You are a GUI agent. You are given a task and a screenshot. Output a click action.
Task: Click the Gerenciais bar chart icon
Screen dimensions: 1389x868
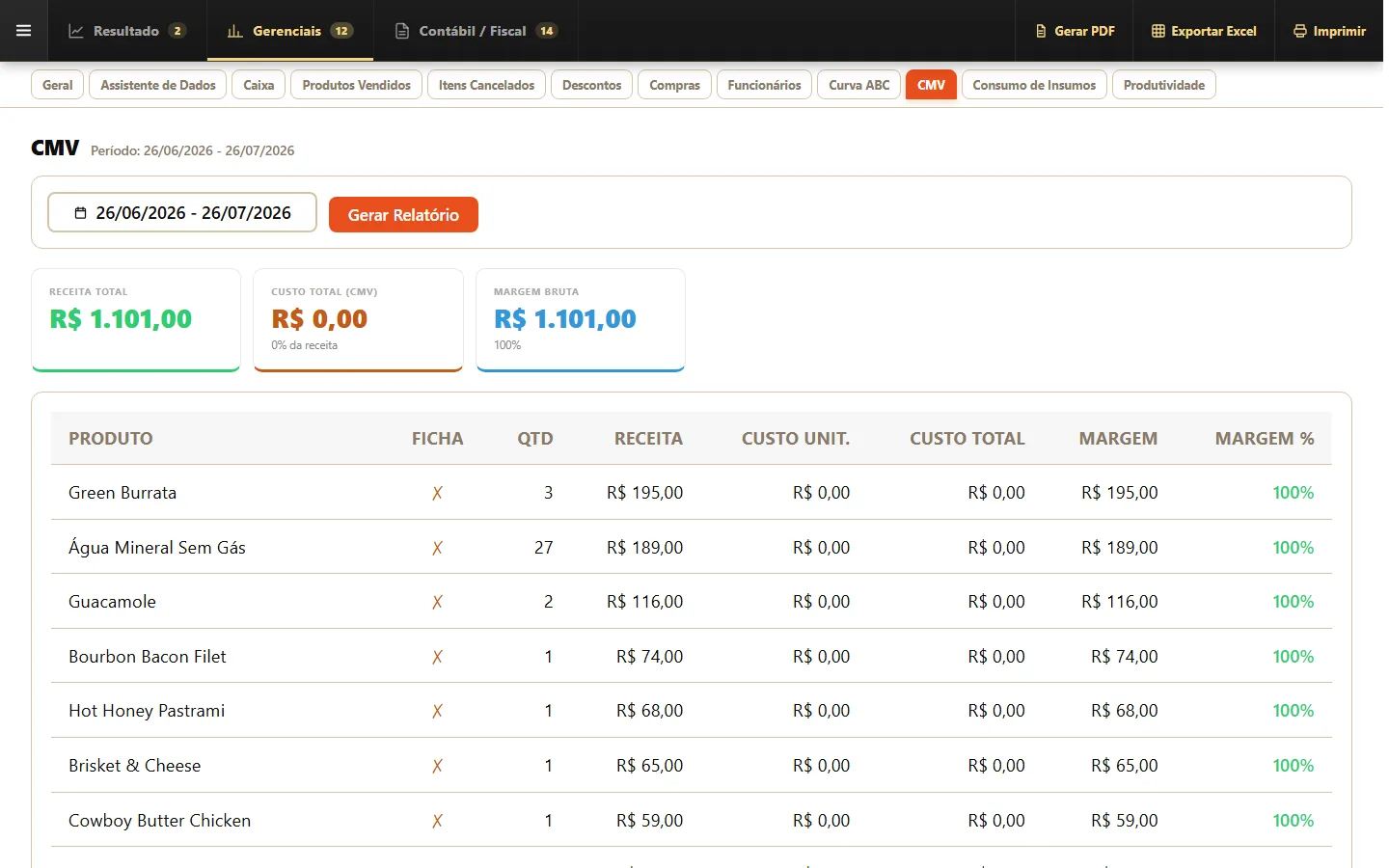pos(234,31)
